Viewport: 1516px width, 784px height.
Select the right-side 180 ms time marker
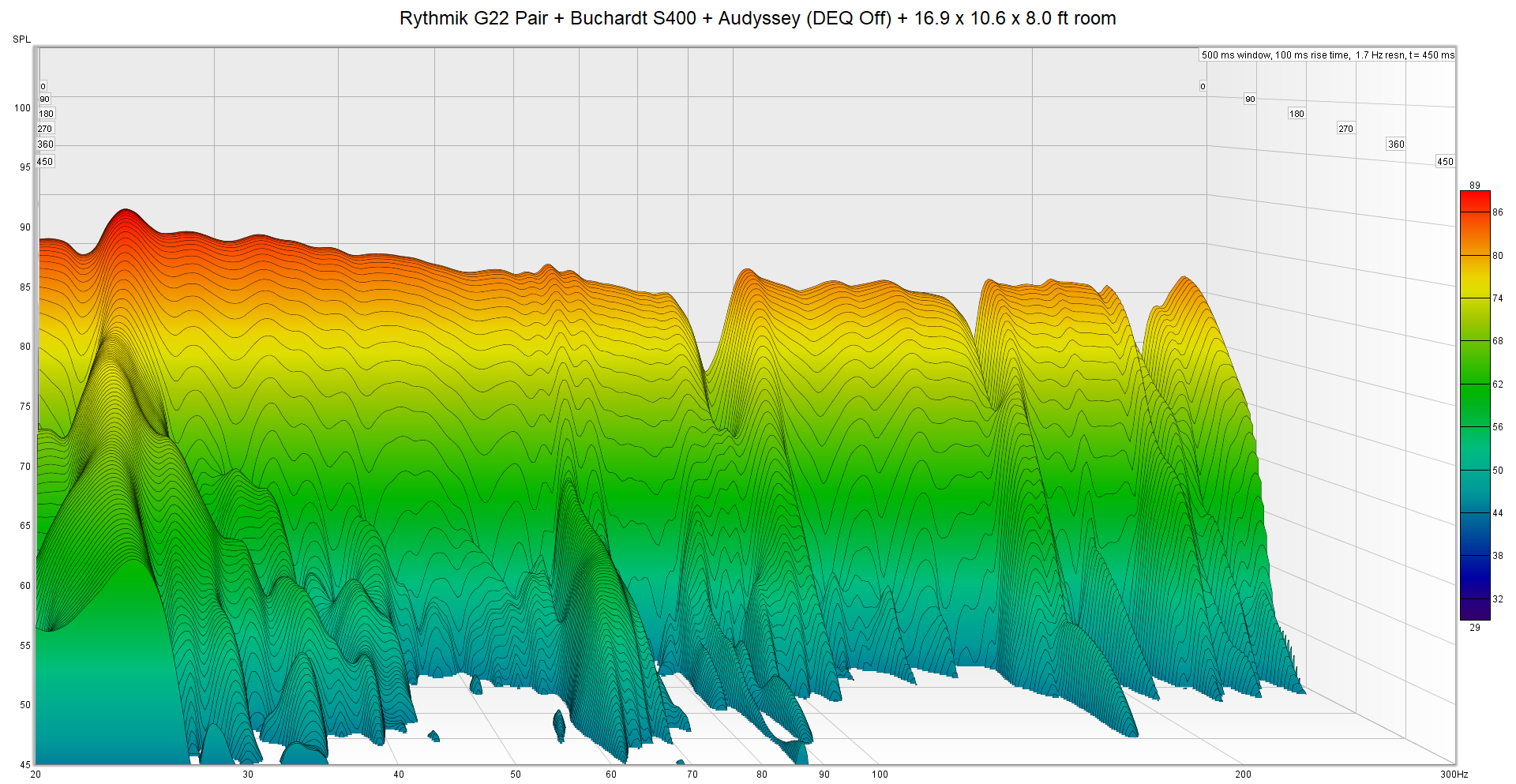pyautogui.click(x=1296, y=114)
